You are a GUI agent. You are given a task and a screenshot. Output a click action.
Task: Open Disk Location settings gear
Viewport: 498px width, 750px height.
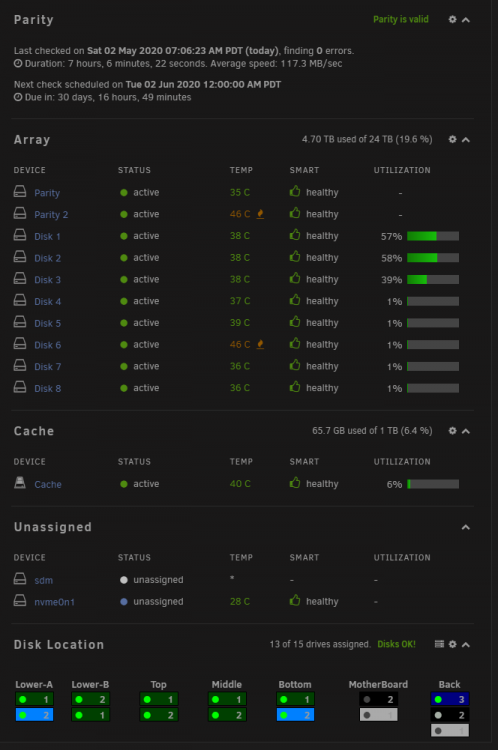tap(452, 644)
